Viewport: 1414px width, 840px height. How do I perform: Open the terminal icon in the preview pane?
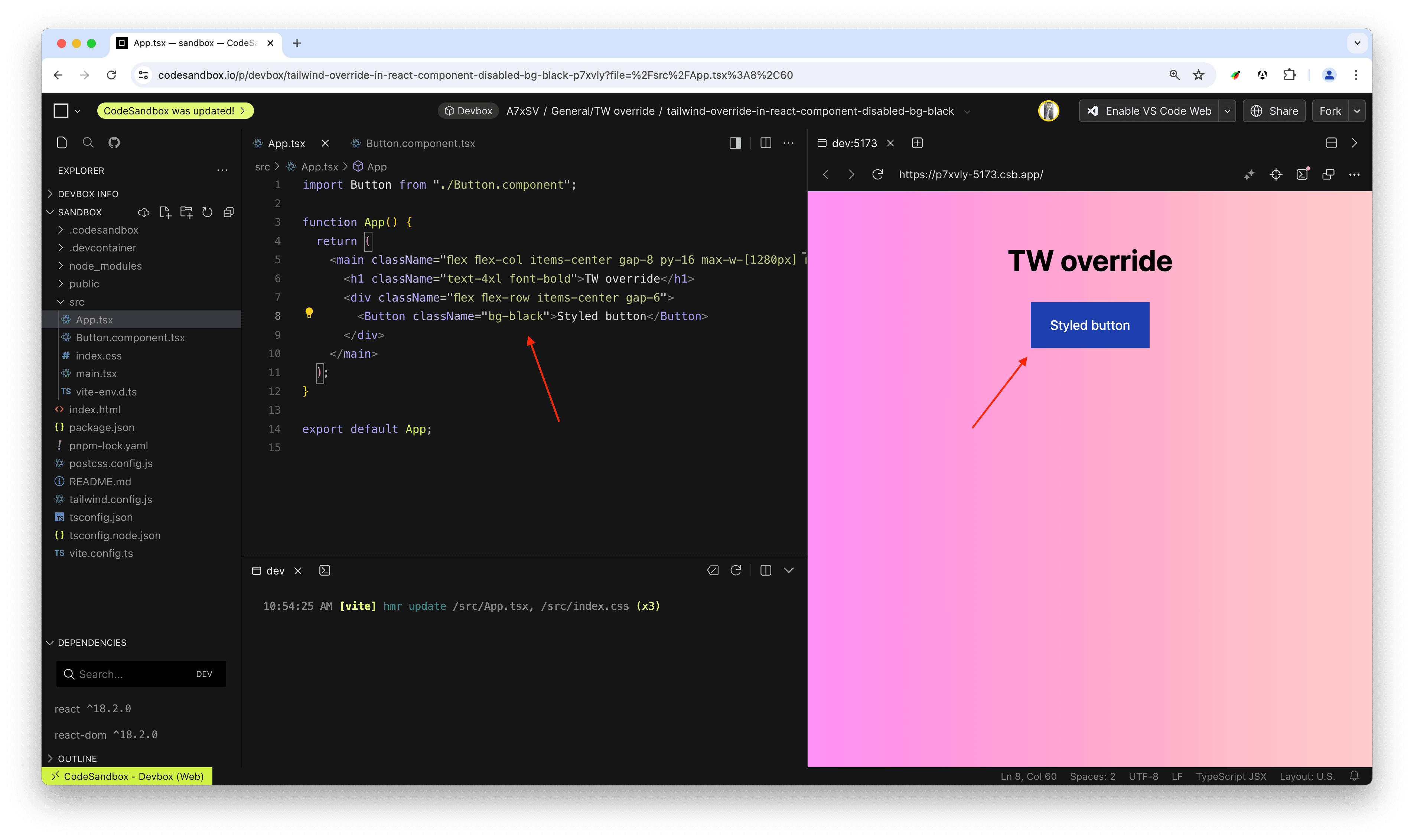coord(1303,175)
